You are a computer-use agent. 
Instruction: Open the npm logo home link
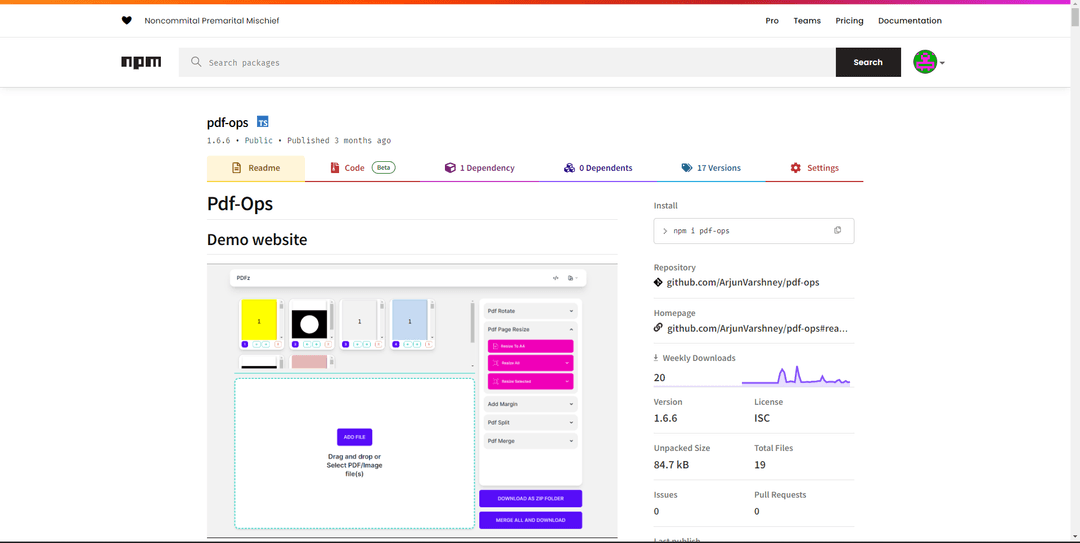click(141, 62)
